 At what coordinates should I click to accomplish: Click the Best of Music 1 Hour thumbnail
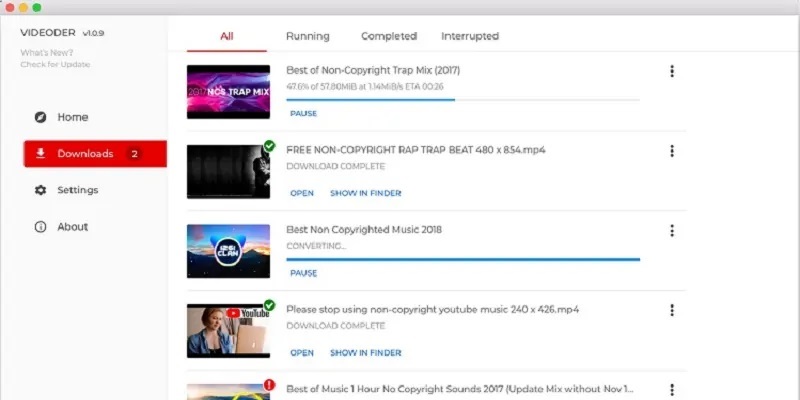(228, 392)
